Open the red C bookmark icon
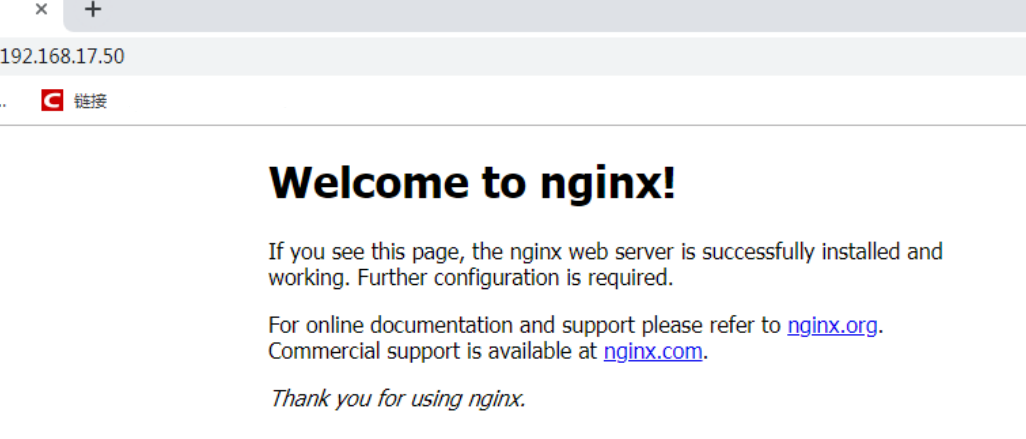This screenshot has height=439, width=1026. tap(52, 101)
